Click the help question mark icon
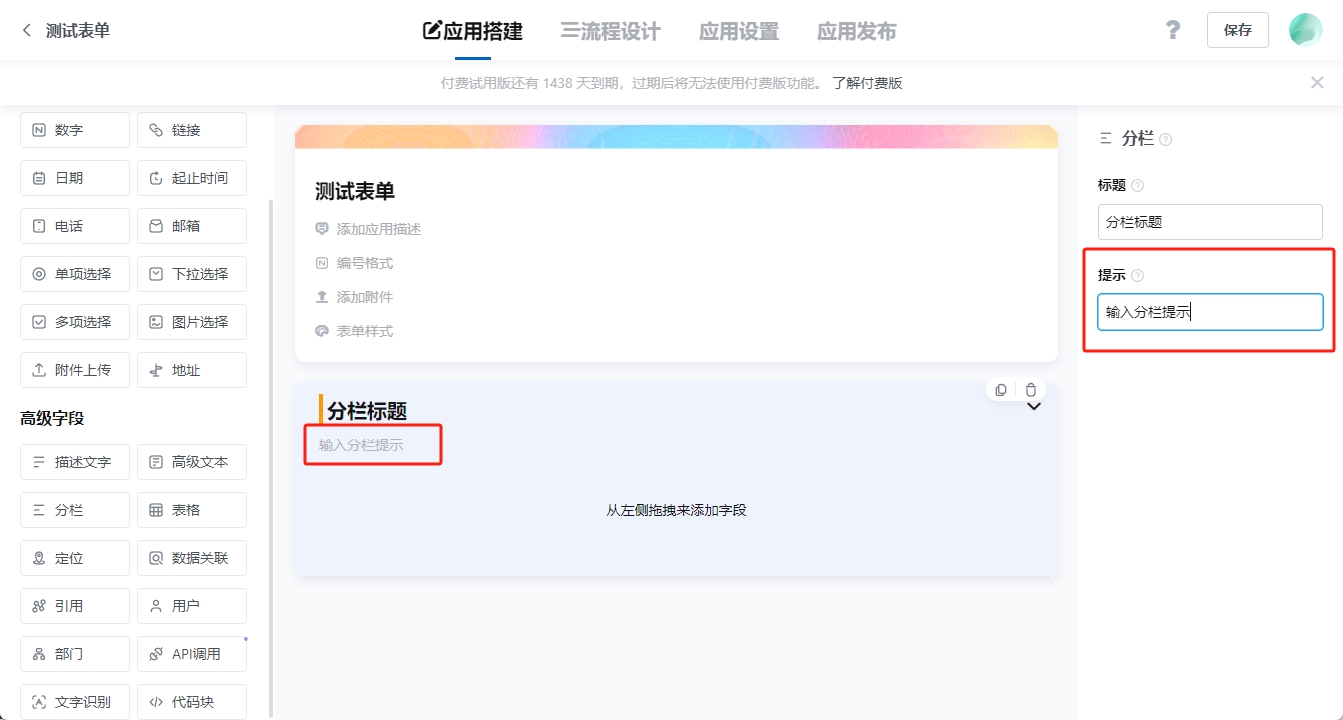 (1173, 30)
